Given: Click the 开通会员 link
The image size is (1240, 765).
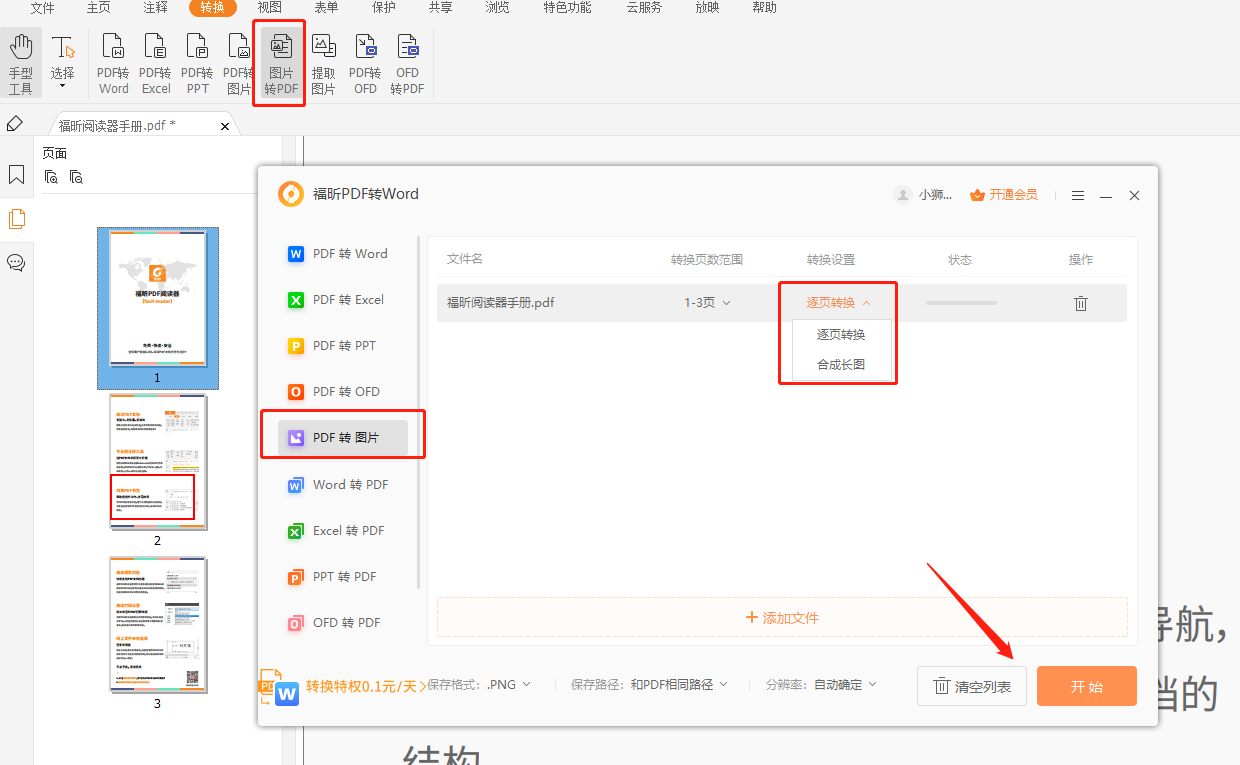Looking at the screenshot, I should pyautogui.click(x=1004, y=195).
